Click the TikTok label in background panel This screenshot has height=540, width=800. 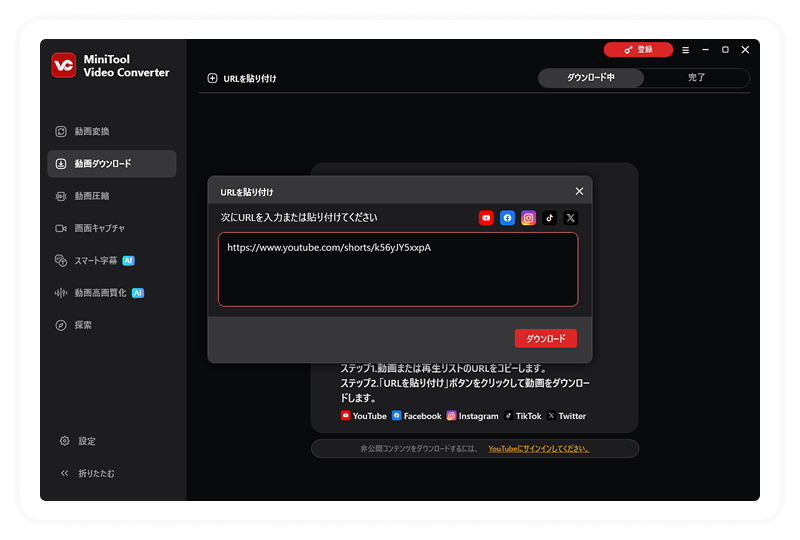(x=529, y=416)
